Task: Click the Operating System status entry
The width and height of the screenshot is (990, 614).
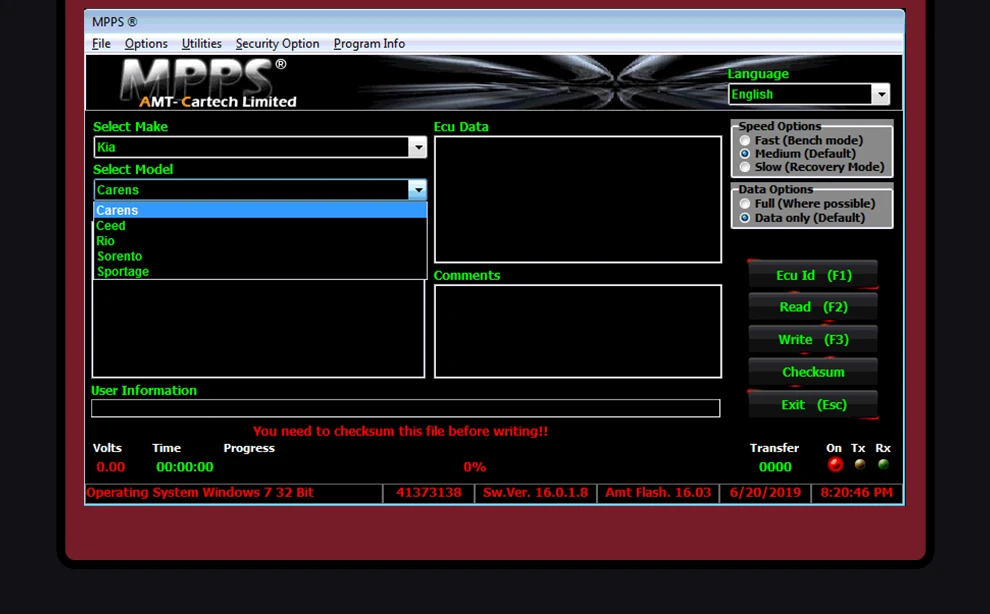Action: [234, 493]
